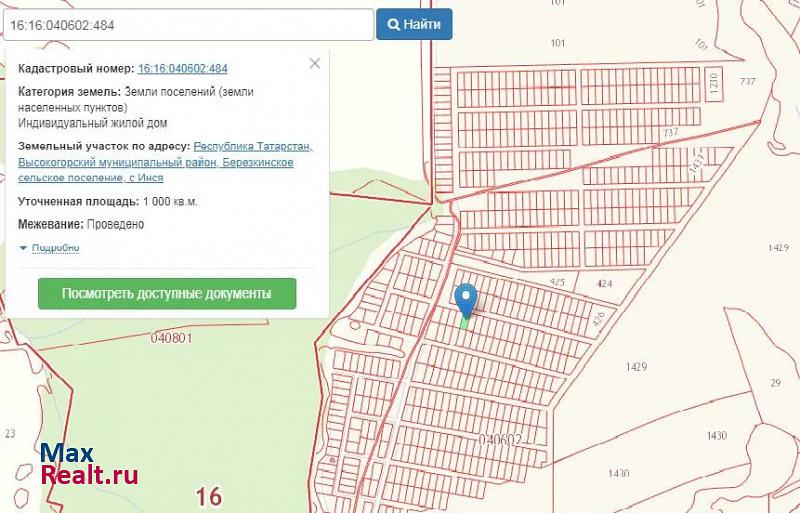Close the cadastral info popup
800x513 pixels.
[x=315, y=63]
